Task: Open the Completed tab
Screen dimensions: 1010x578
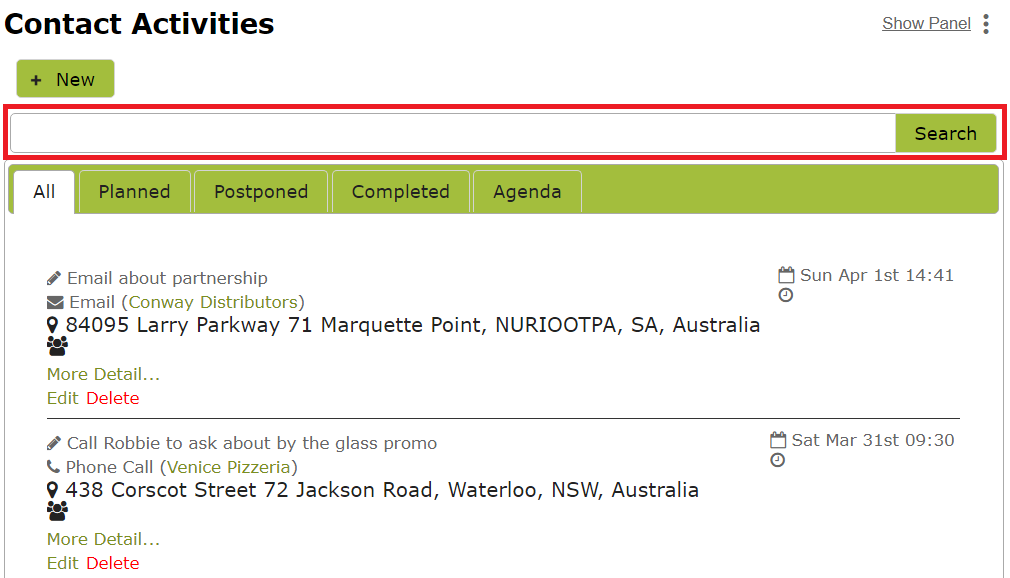Action: [x=401, y=191]
